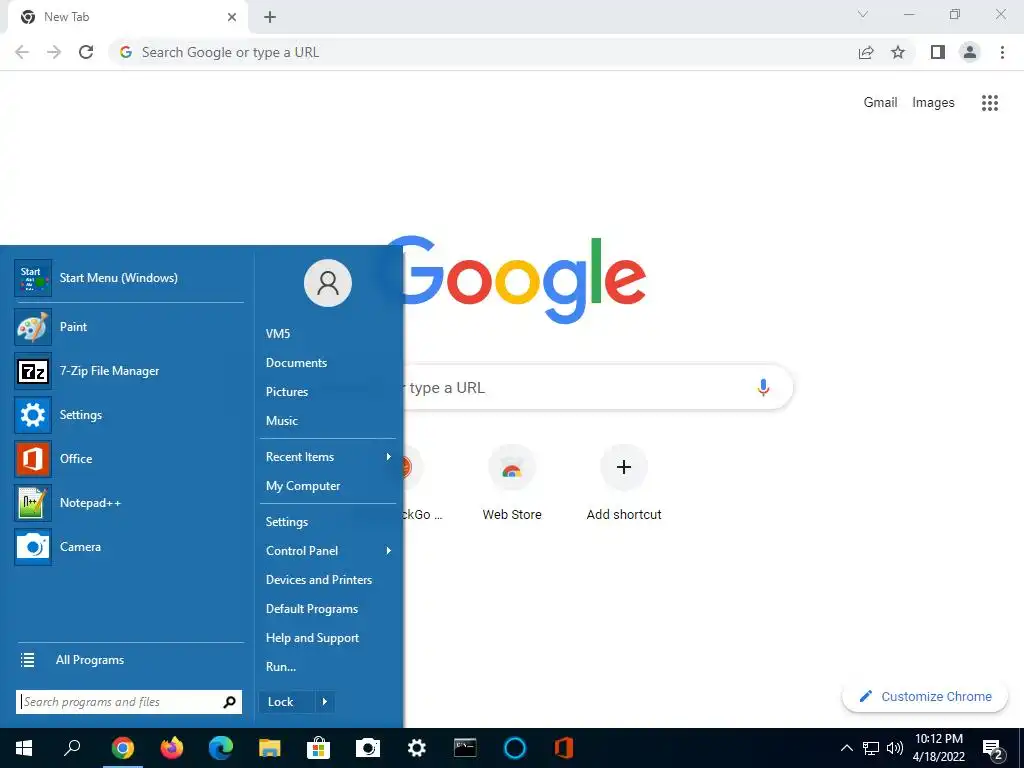Open network icon in system tray

[871, 748]
